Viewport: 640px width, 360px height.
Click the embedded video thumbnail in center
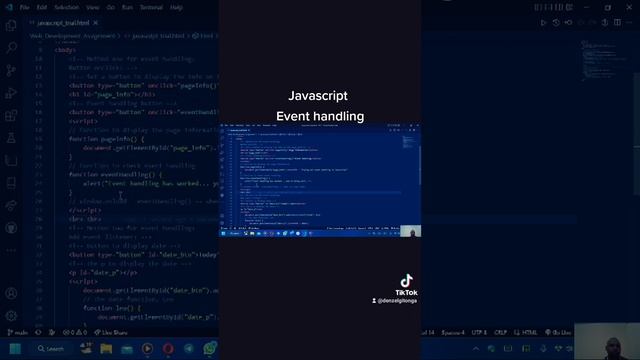point(320,180)
